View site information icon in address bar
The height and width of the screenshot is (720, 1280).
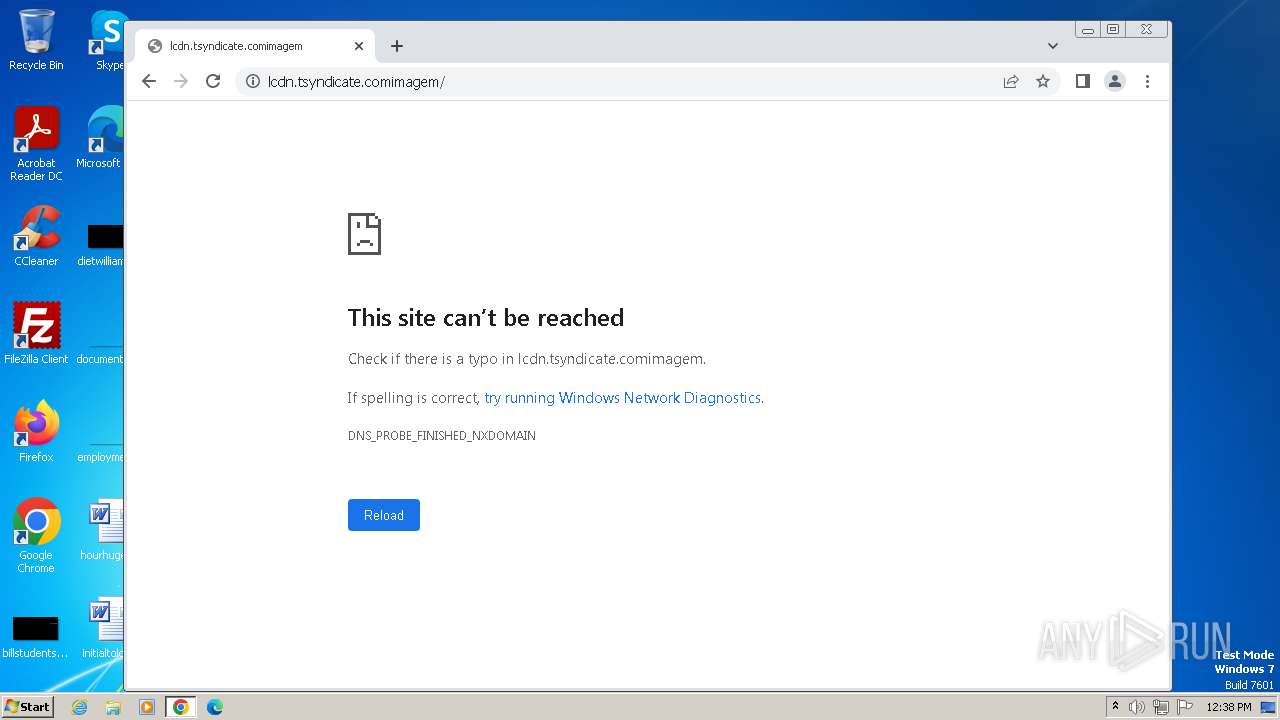[253, 82]
